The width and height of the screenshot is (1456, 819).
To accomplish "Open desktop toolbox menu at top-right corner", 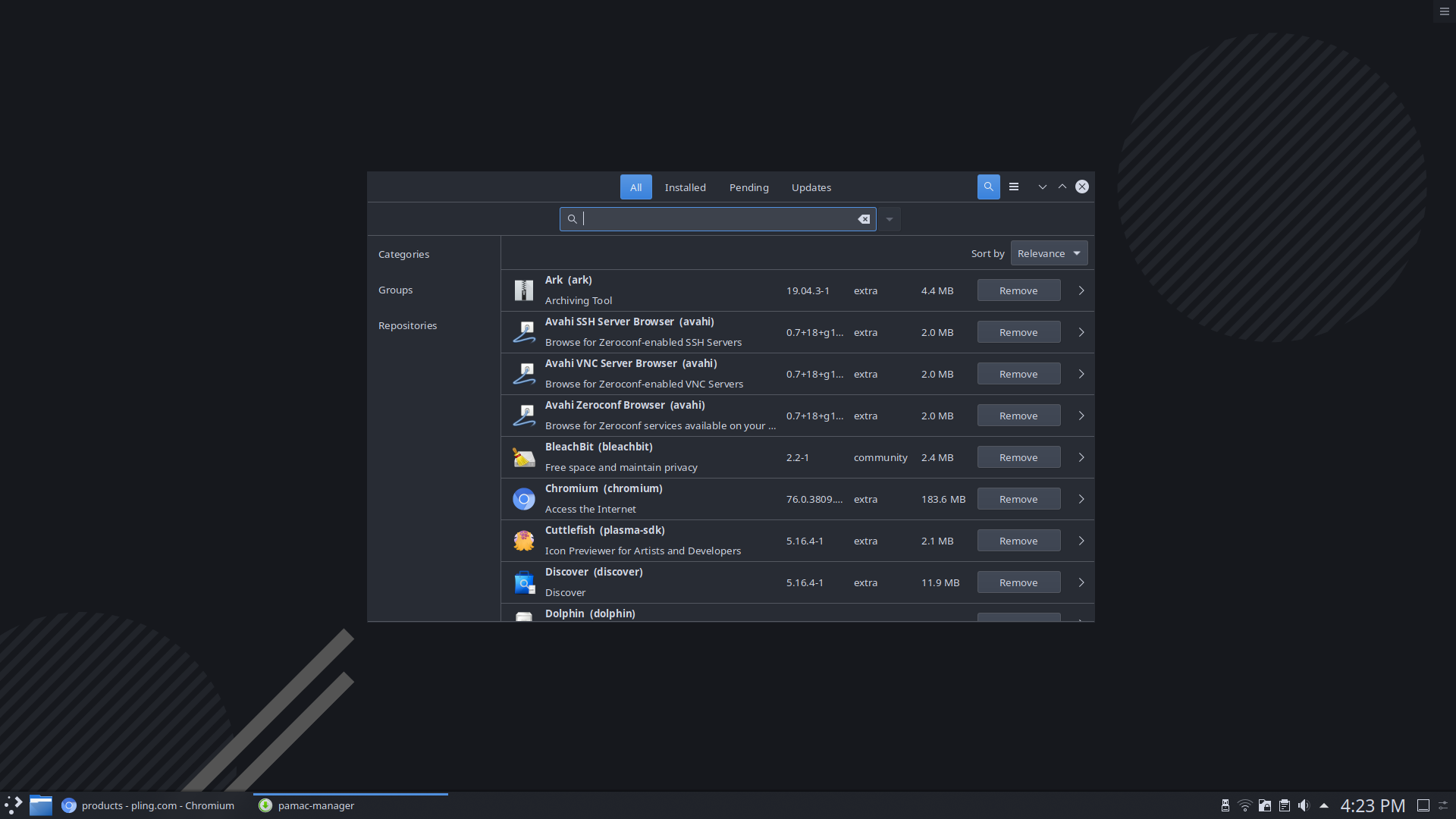I will tap(1444, 11).
